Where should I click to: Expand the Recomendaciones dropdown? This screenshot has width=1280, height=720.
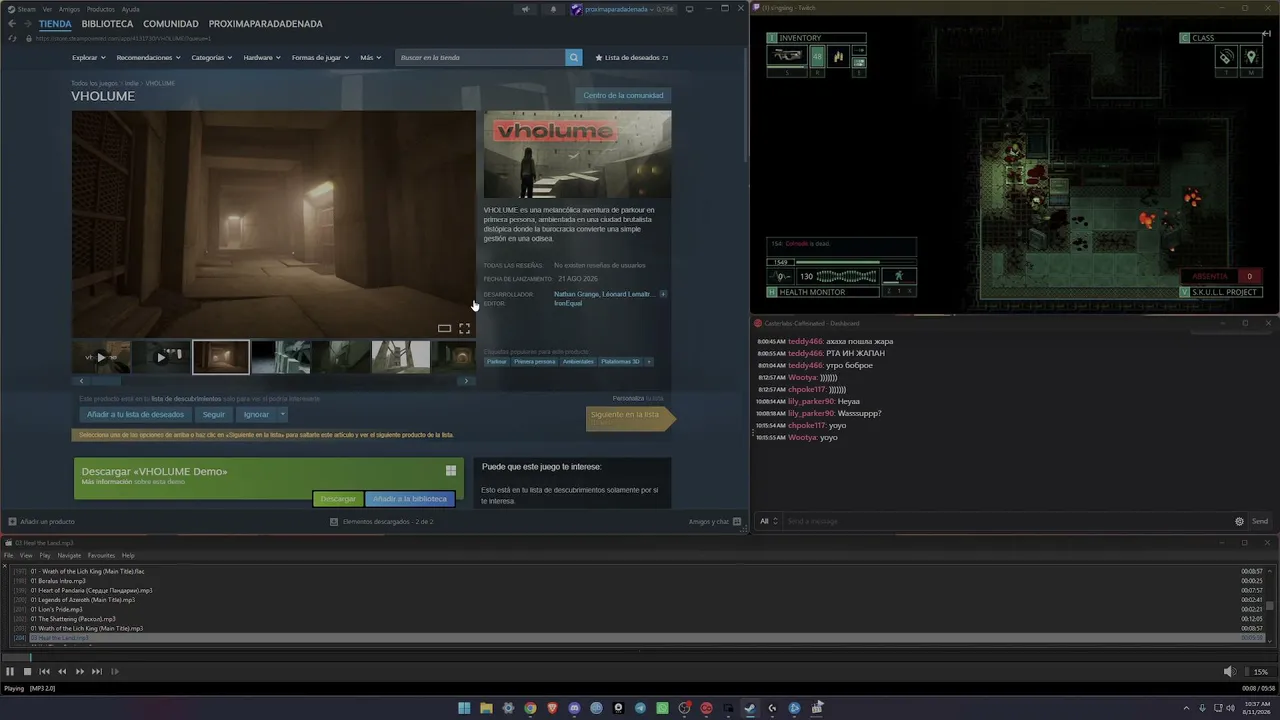148,57
